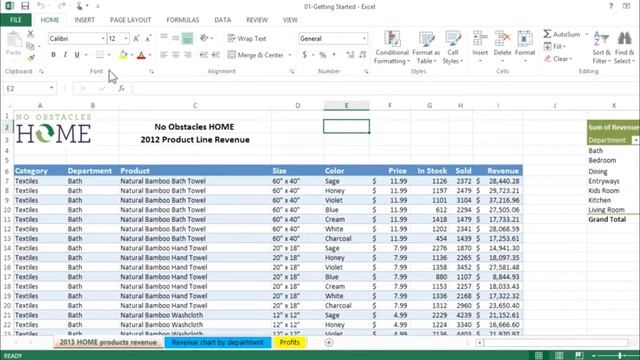Viewport: 640px width, 360px height.
Task: Click Increase Decimal
Action: click(x=350, y=55)
